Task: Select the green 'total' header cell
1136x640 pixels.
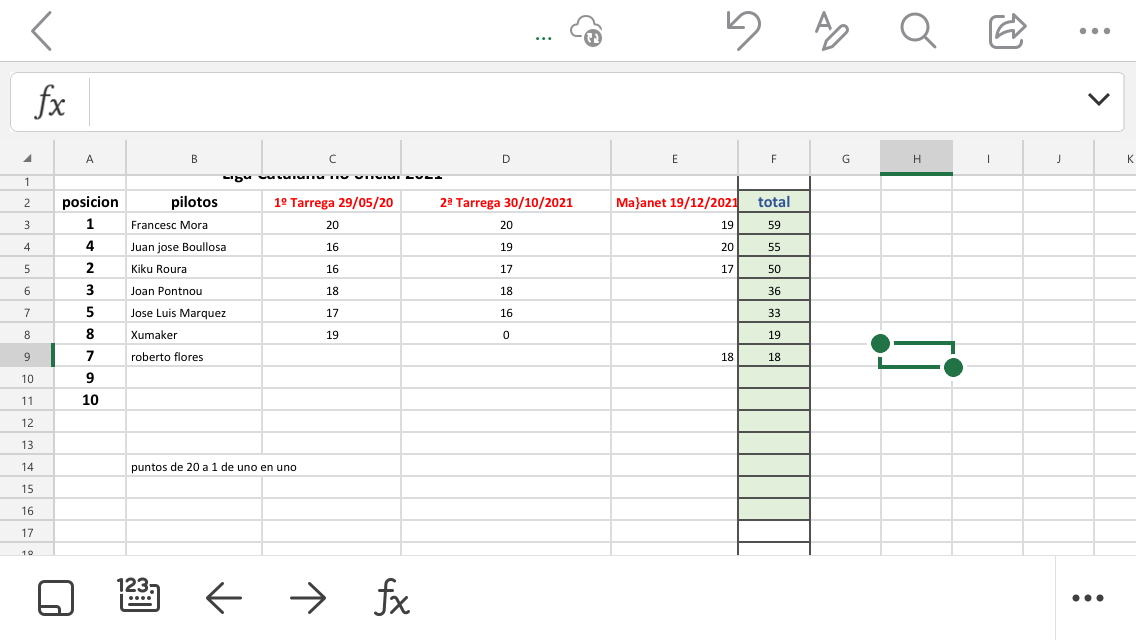Action: pyautogui.click(x=773, y=202)
